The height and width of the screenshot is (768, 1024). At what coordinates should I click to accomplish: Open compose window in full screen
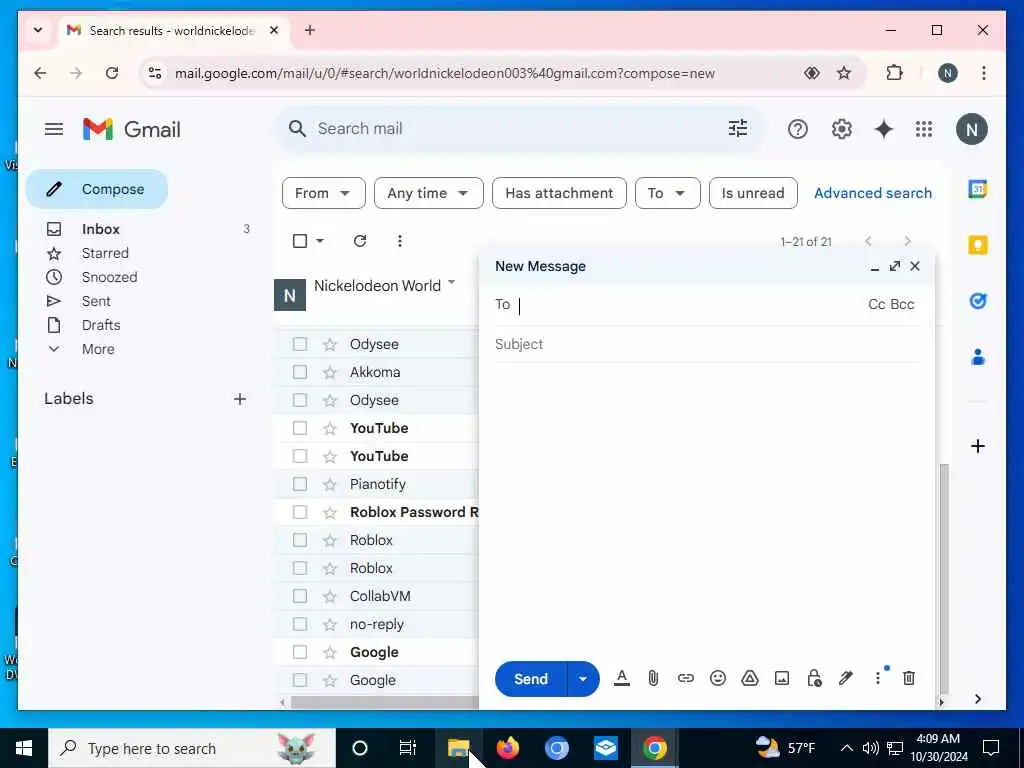tap(895, 266)
